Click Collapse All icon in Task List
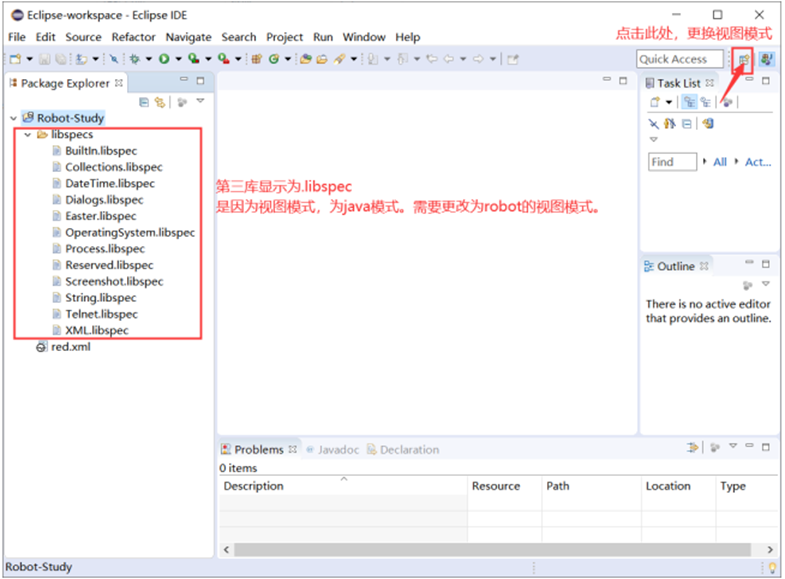This screenshot has width=785, height=579. coord(687,124)
